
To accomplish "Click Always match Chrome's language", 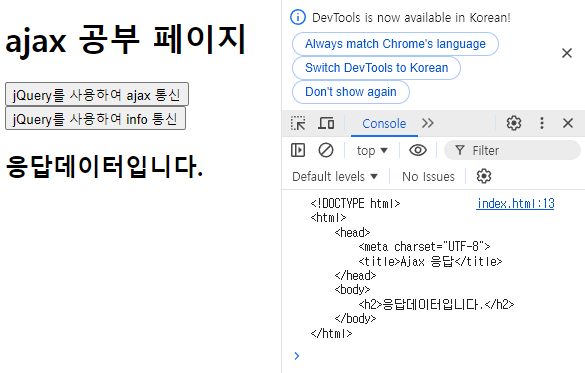I will (x=395, y=44).
